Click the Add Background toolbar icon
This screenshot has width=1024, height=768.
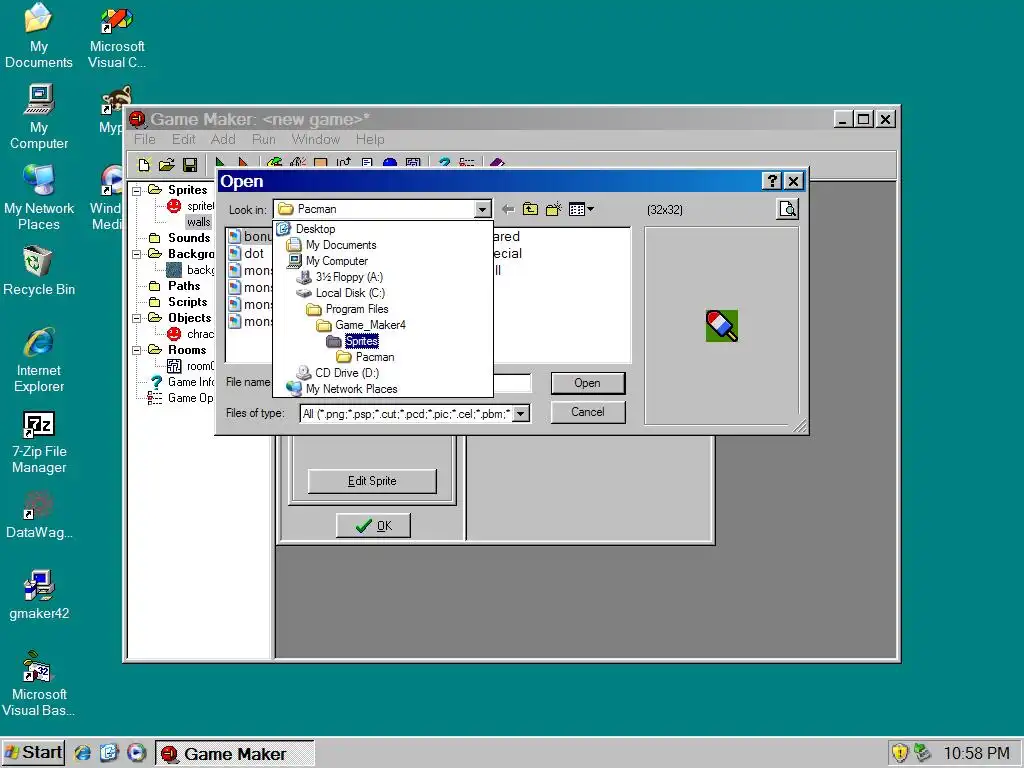pyautogui.click(x=321, y=163)
